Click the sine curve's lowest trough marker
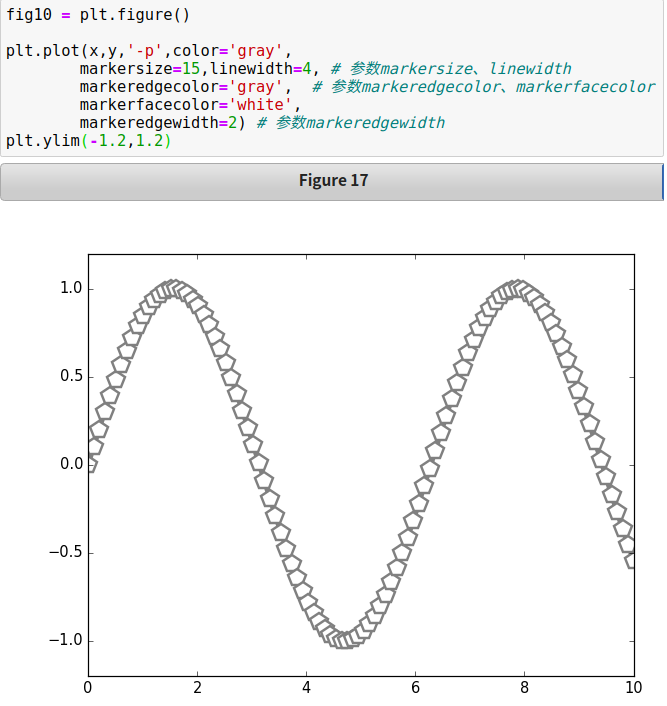This screenshot has width=667, height=706. (345, 640)
